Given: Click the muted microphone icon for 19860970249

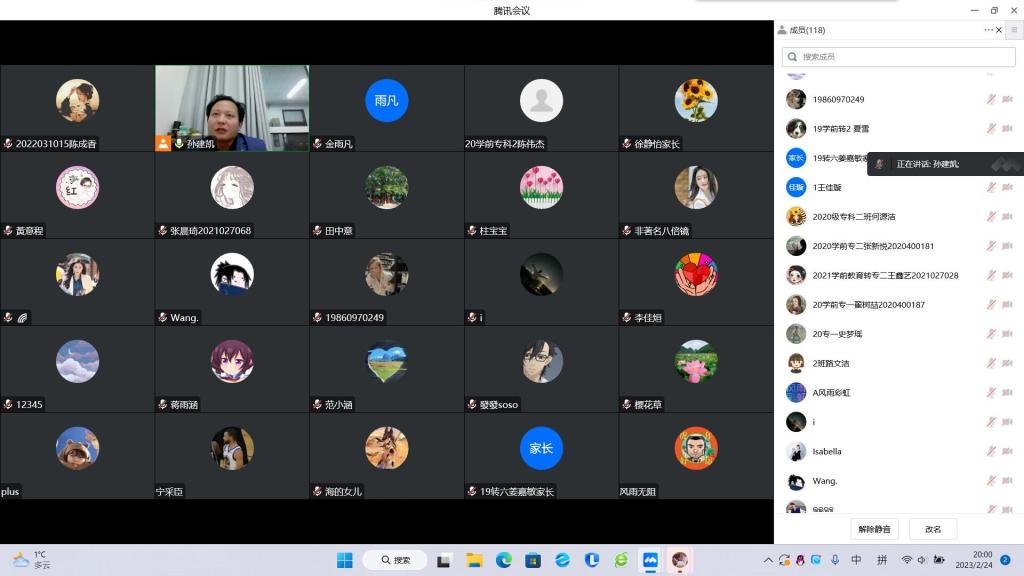Looking at the screenshot, I should point(991,99).
